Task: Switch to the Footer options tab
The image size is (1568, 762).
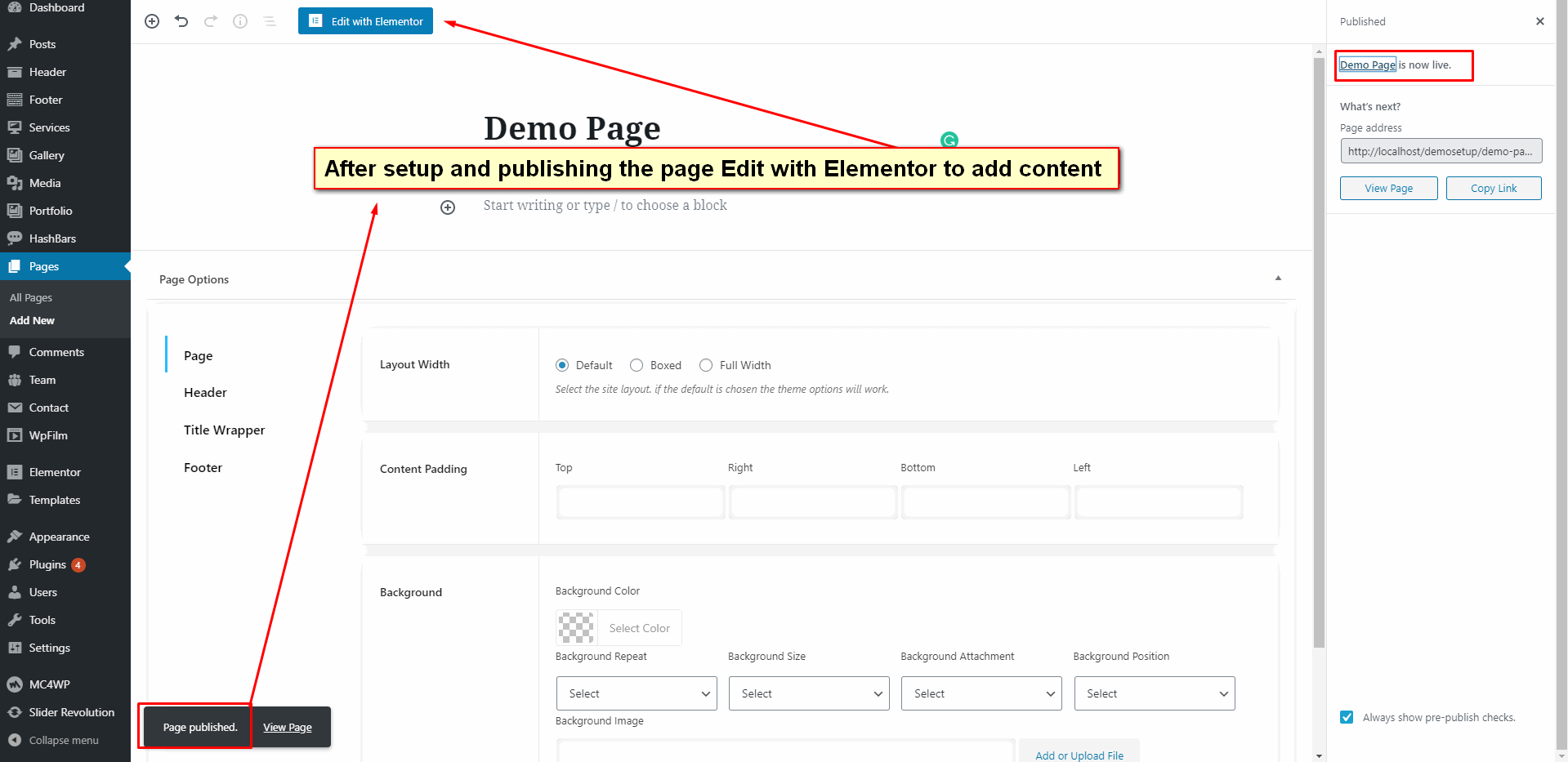Action: click(x=203, y=468)
